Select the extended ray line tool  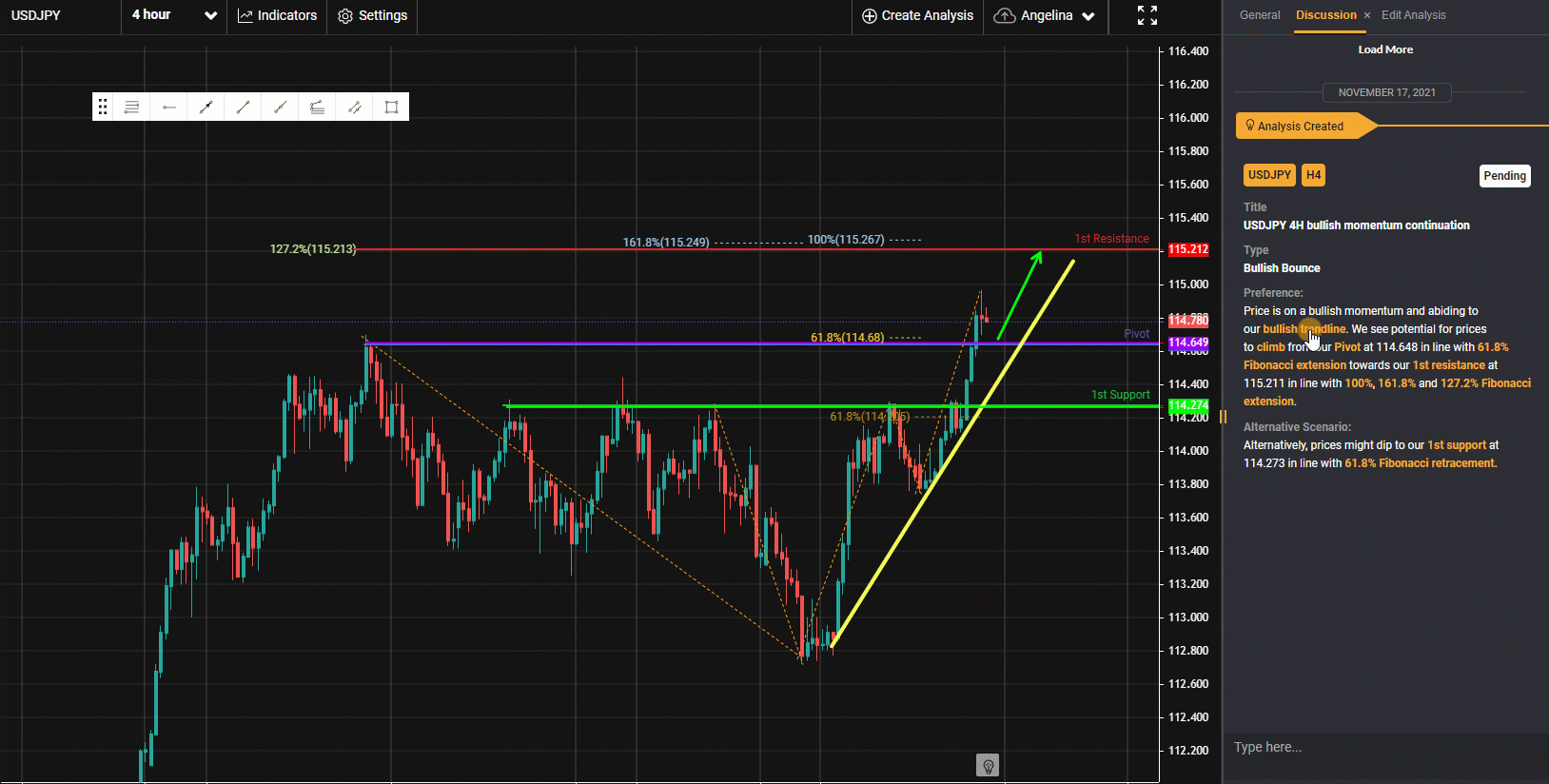[280, 107]
